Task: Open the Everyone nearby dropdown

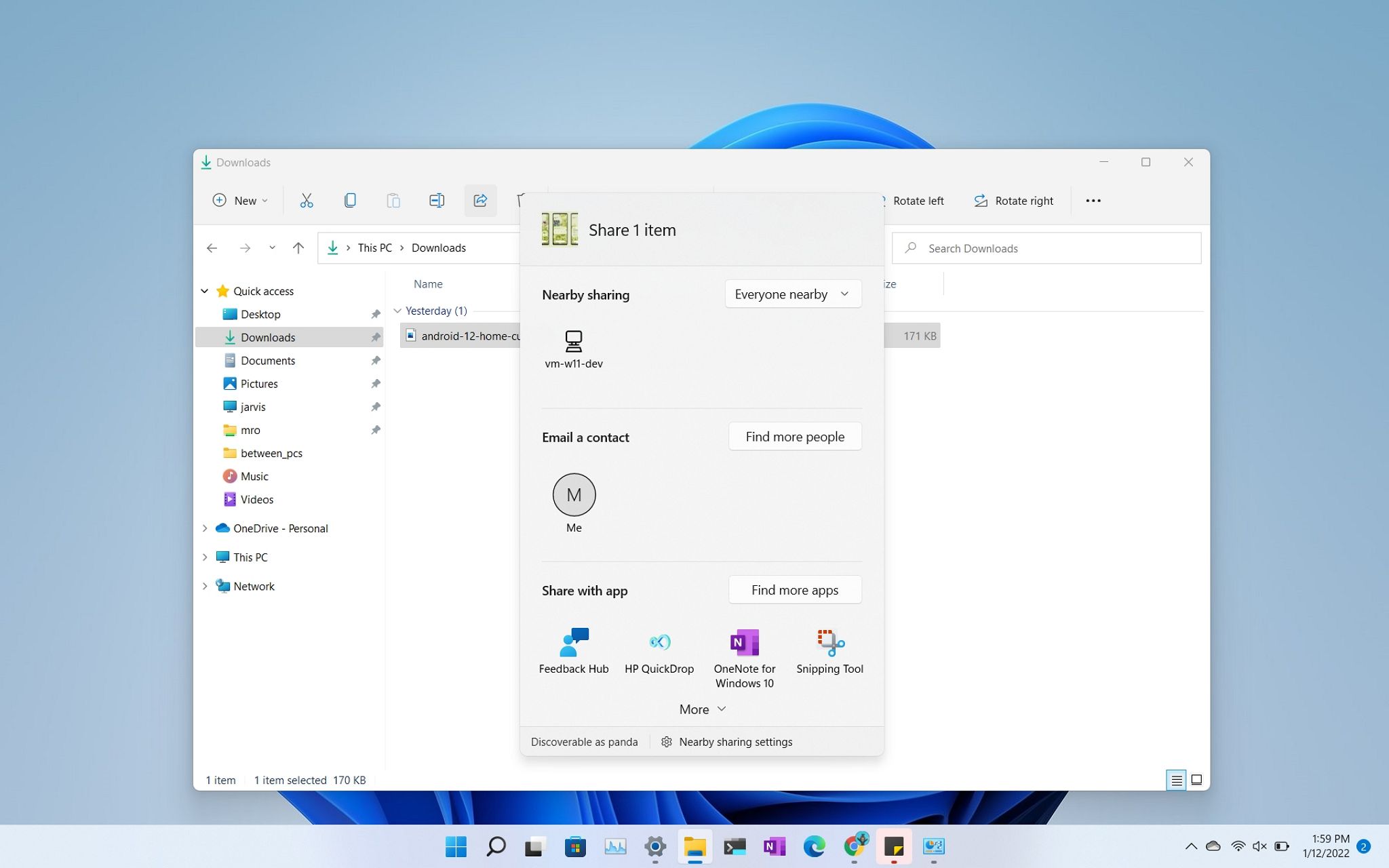Action: pos(793,294)
